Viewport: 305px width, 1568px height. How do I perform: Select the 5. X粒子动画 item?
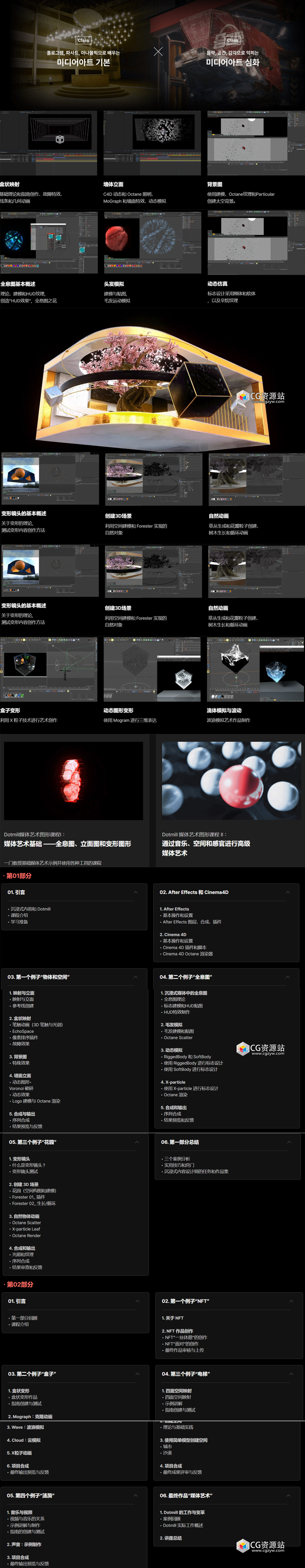tap(19, 1453)
